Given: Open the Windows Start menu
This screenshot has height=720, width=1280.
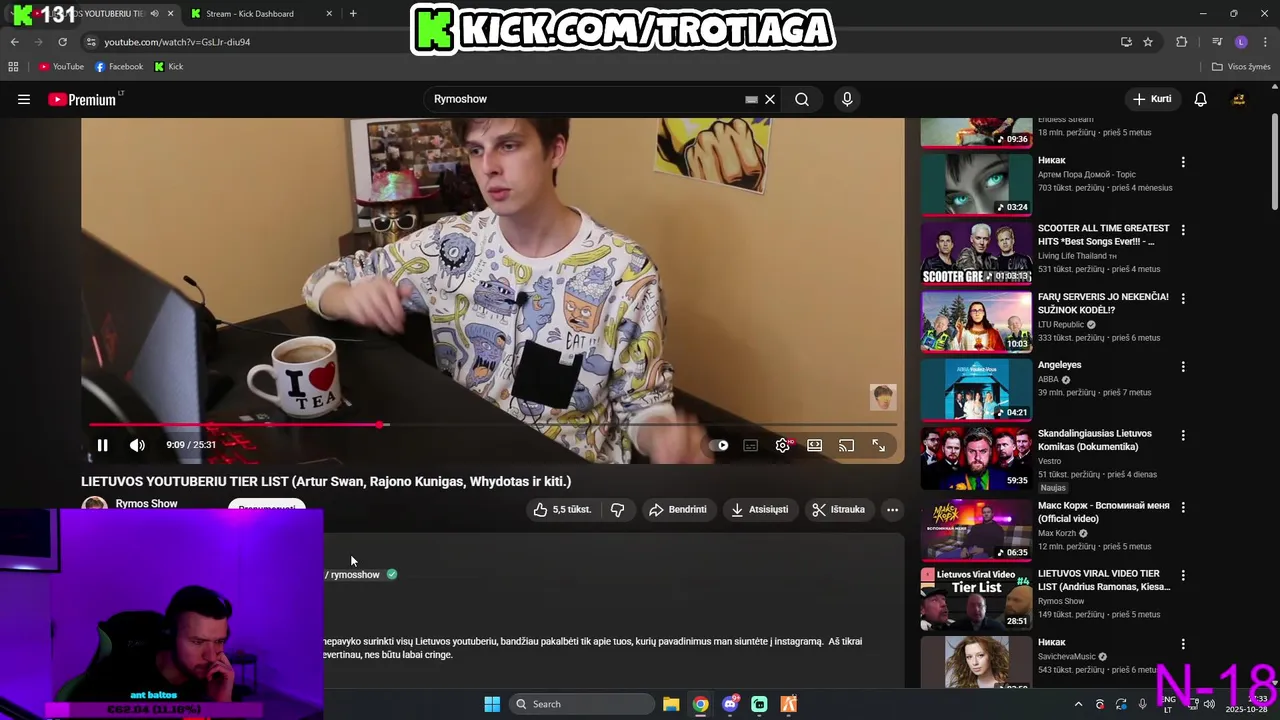Looking at the screenshot, I should (492, 704).
